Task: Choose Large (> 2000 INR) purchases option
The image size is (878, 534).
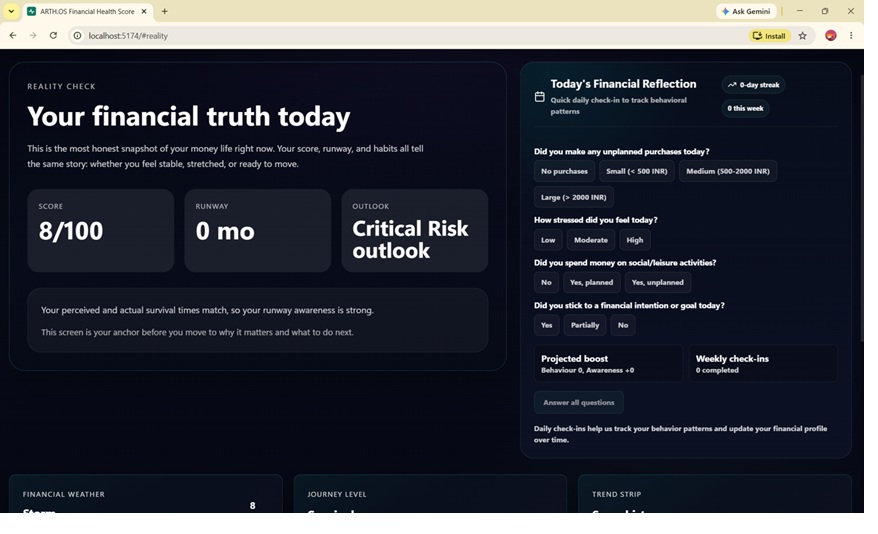Action: click(573, 197)
